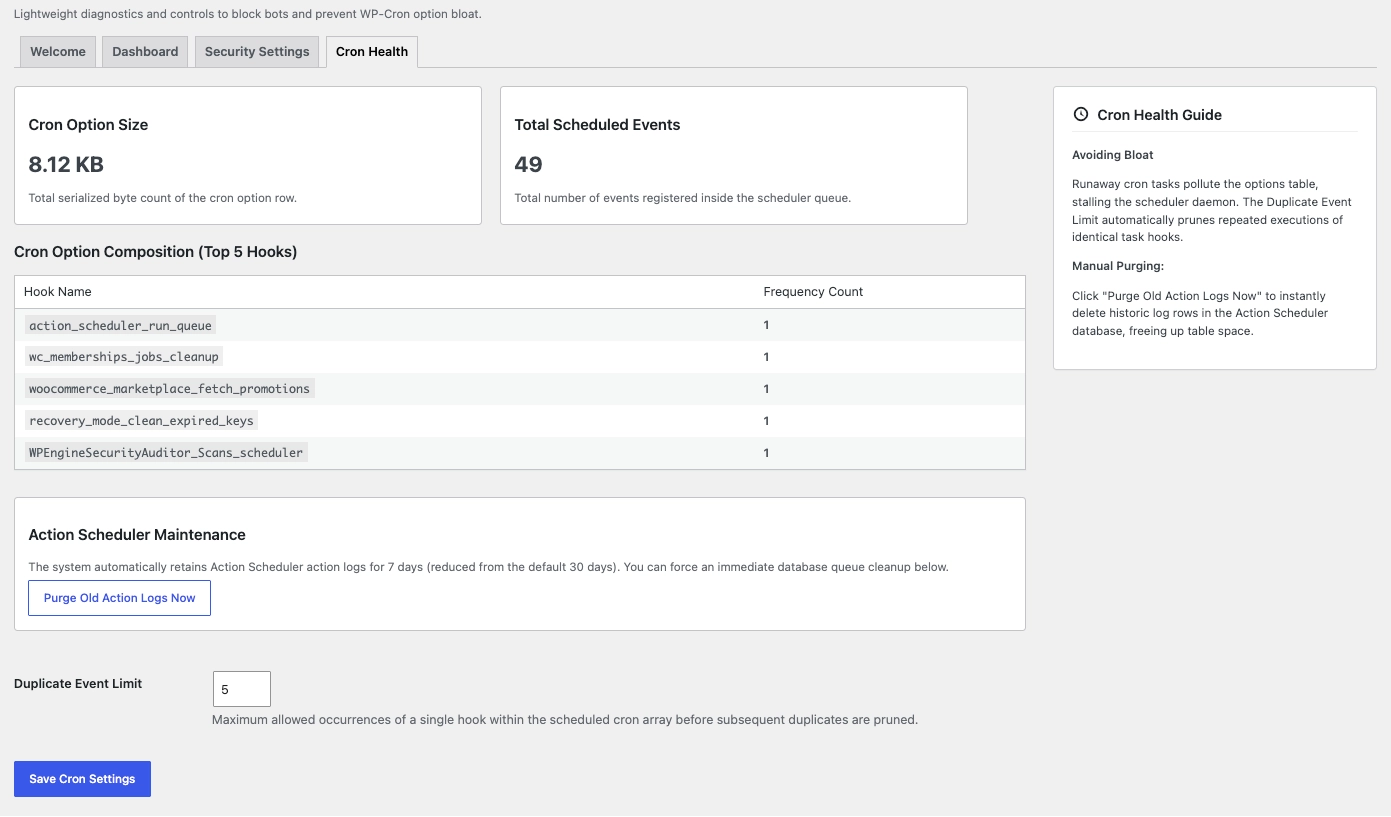This screenshot has height=817, width=1391.
Task: Select the action_scheduler_run_queue hook row
Action: [520, 325]
